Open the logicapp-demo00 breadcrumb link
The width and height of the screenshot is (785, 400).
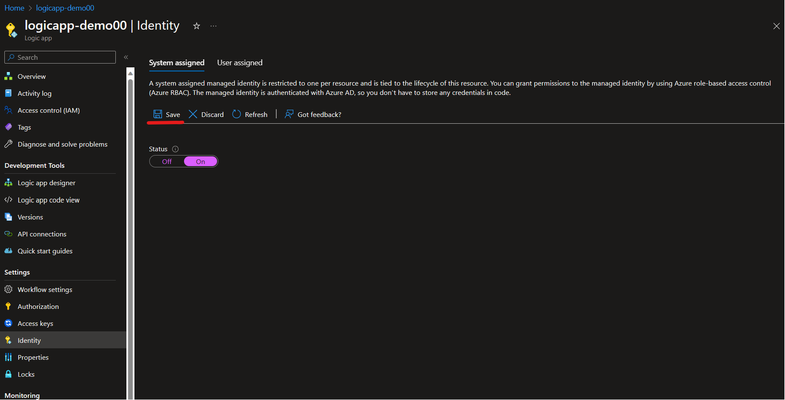(65, 8)
